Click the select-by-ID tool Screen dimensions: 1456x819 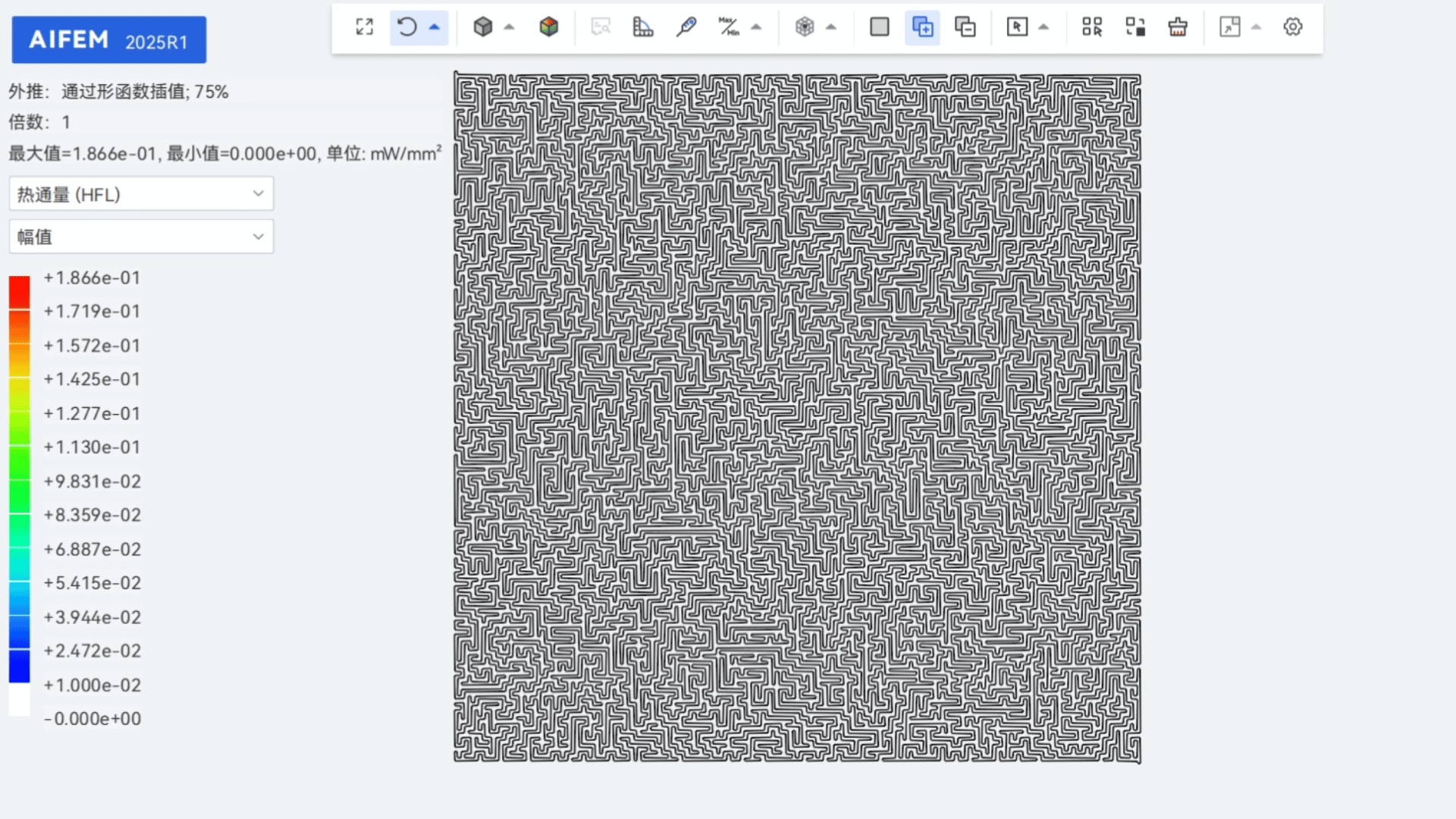pyautogui.click(x=1092, y=27)
